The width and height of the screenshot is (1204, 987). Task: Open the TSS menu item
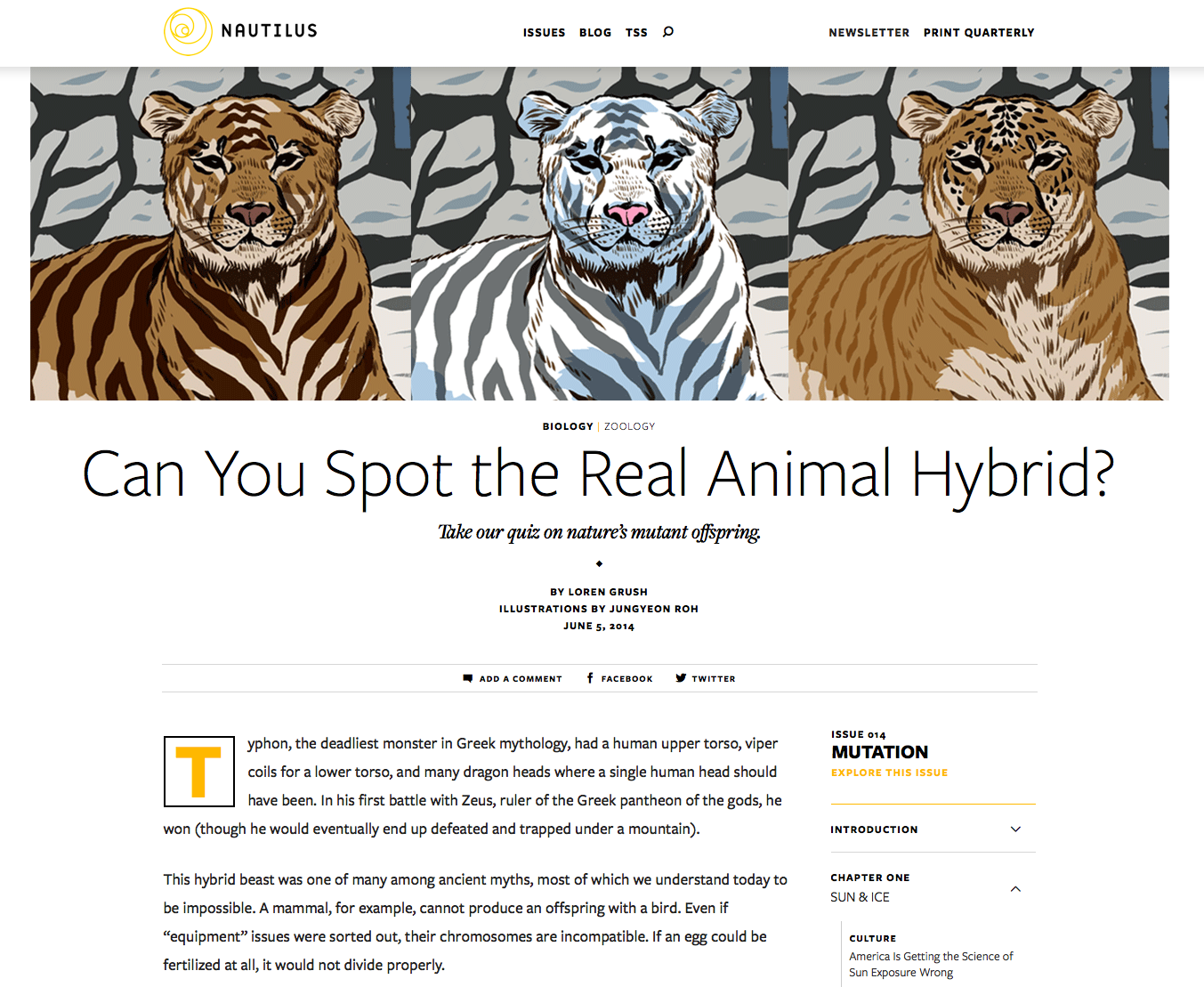coord(636,33)
